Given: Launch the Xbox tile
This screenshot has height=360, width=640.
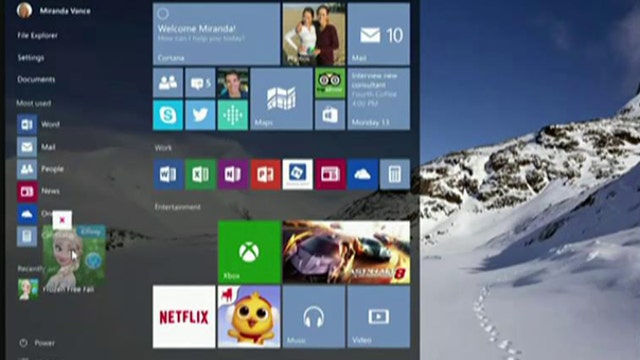Looking at the screenshot, I should click(249, 252).
